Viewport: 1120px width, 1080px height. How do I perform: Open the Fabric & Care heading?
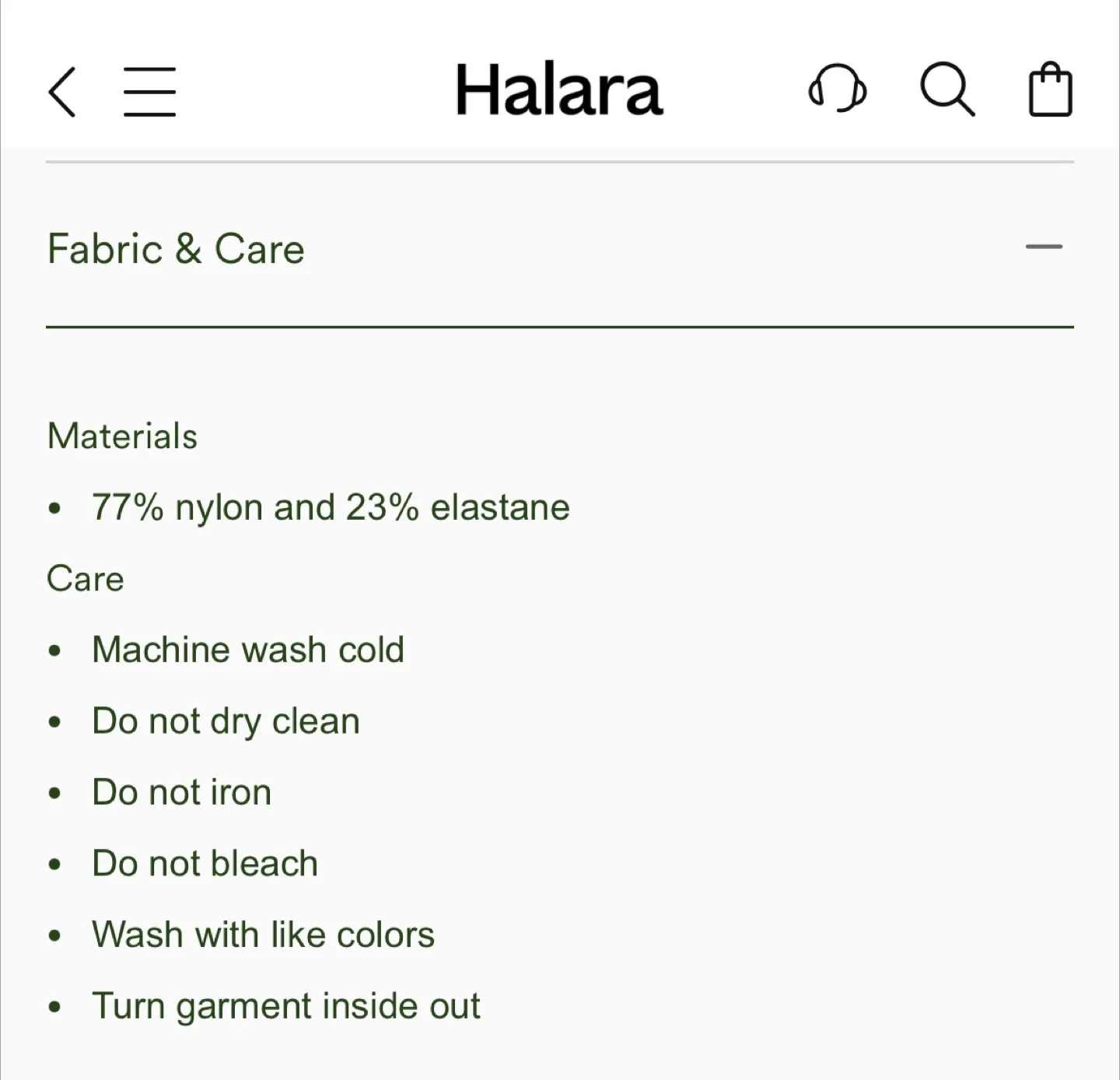[x=176, y=249]
